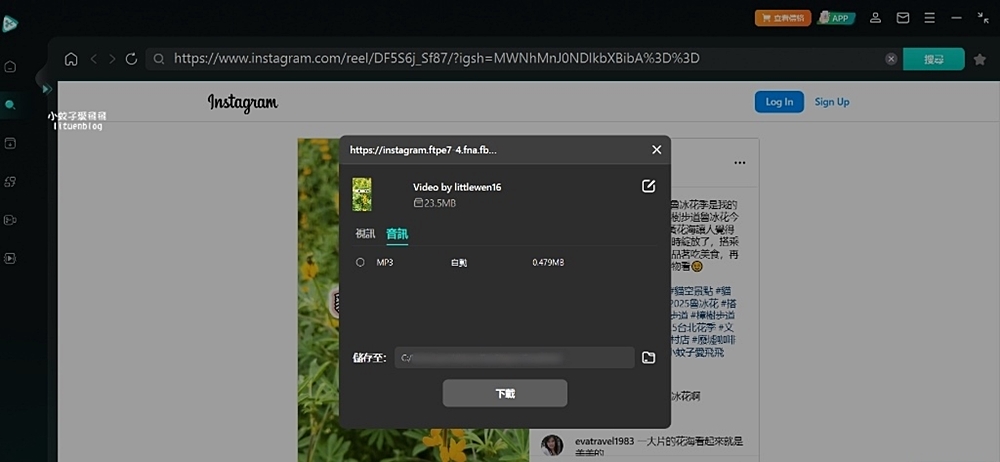Navigate forward with the right arrow
1000x462 pixels.
point(112,59)
